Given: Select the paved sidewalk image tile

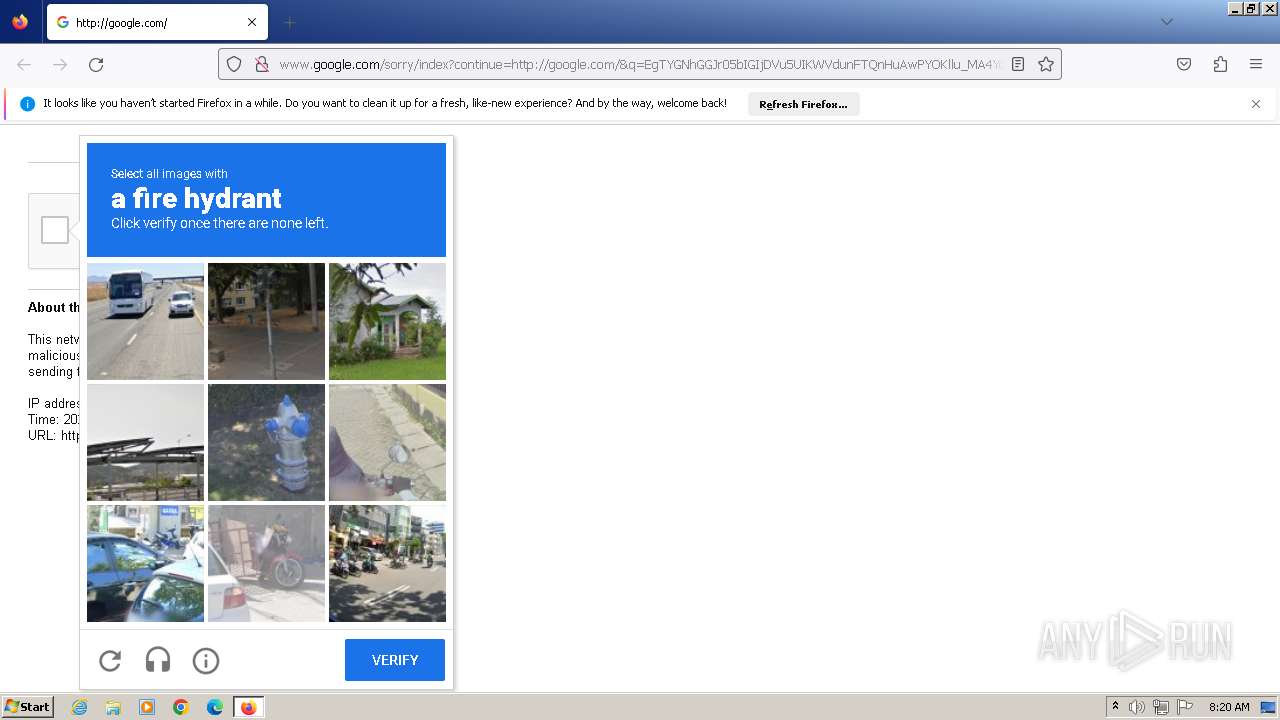Looking at the screenshot, I should tap(387, 442).
